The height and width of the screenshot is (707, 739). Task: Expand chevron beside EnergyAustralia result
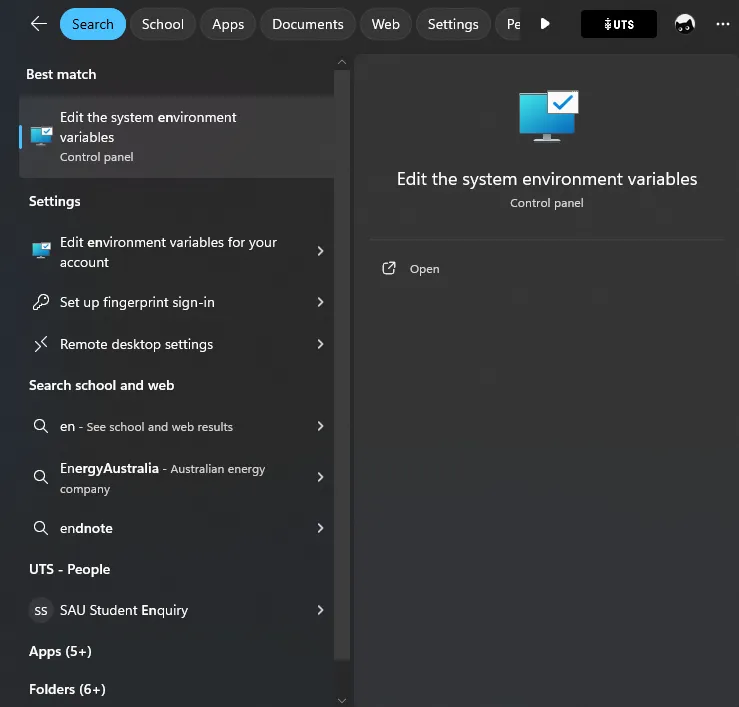[x=320, y=478]
